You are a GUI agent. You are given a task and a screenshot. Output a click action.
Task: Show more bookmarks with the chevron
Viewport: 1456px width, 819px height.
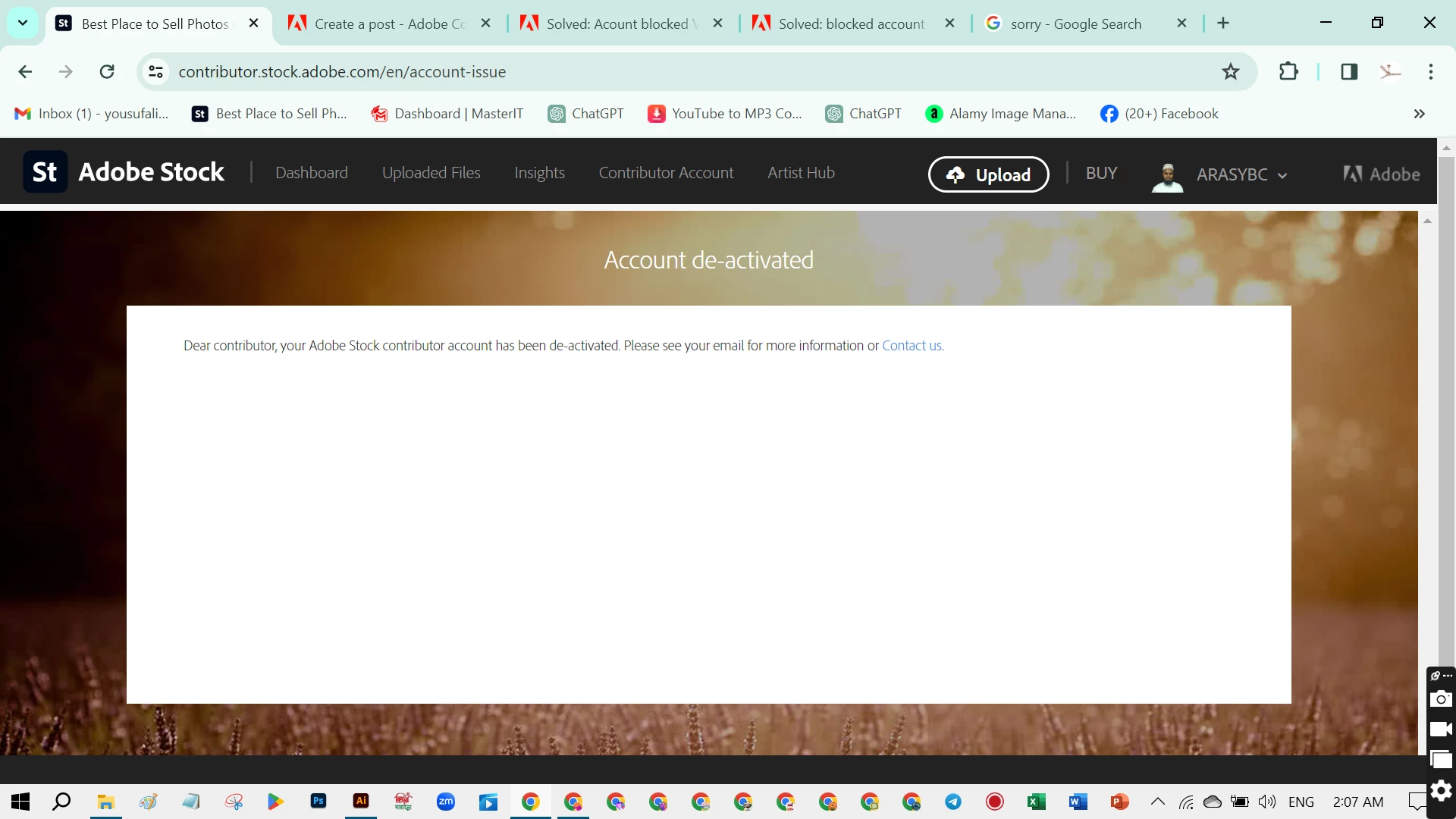coord(1419,114)
